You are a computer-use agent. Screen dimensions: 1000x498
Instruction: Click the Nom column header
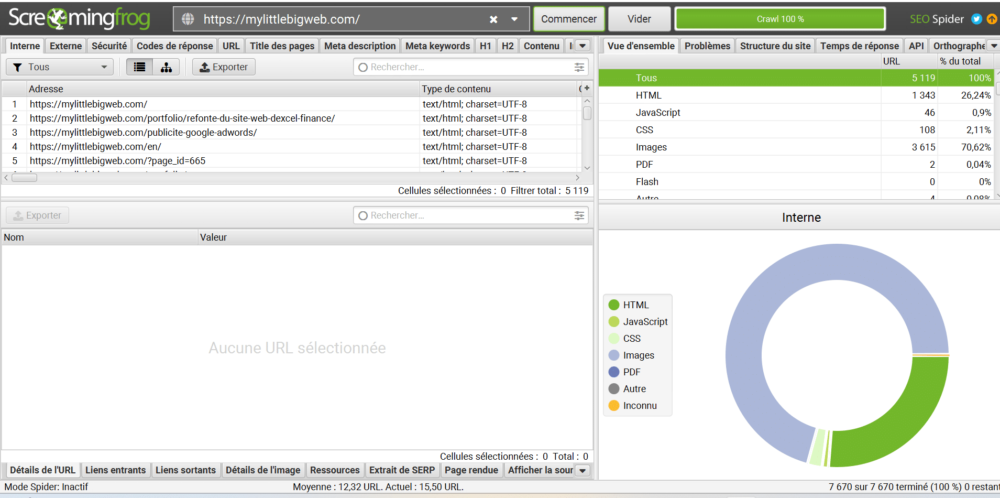[99, 237]
